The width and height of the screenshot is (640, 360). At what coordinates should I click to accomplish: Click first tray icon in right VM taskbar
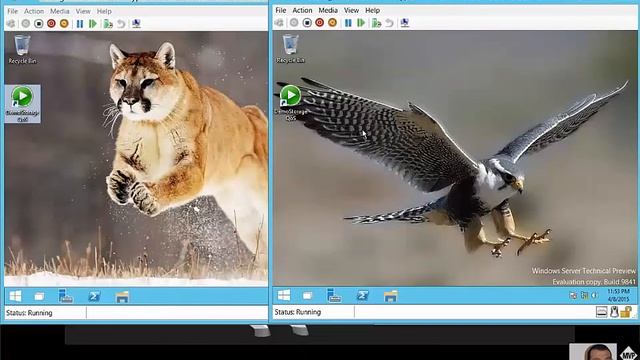(x=573, y=295)
